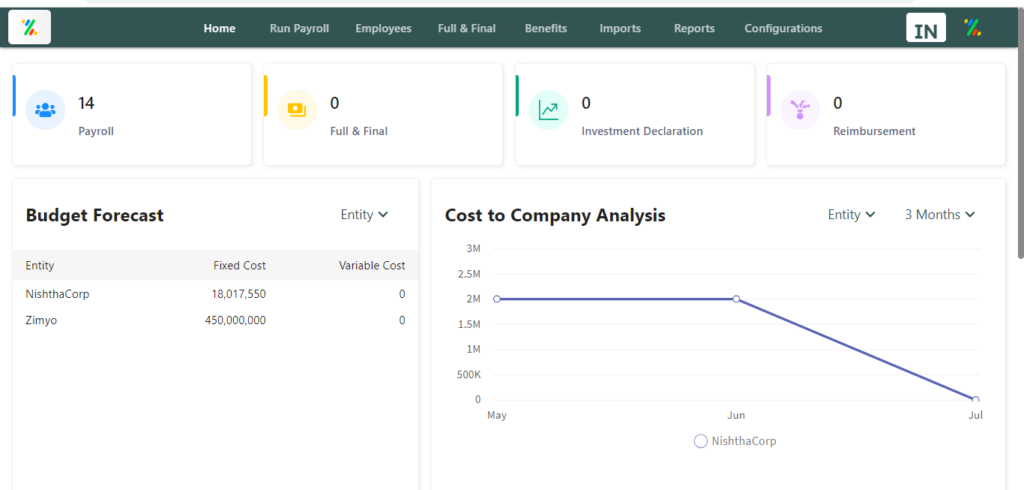The image size is (1024, 490).
Task: Open the Full & Final summary card
Action: (x=383, y=114)
